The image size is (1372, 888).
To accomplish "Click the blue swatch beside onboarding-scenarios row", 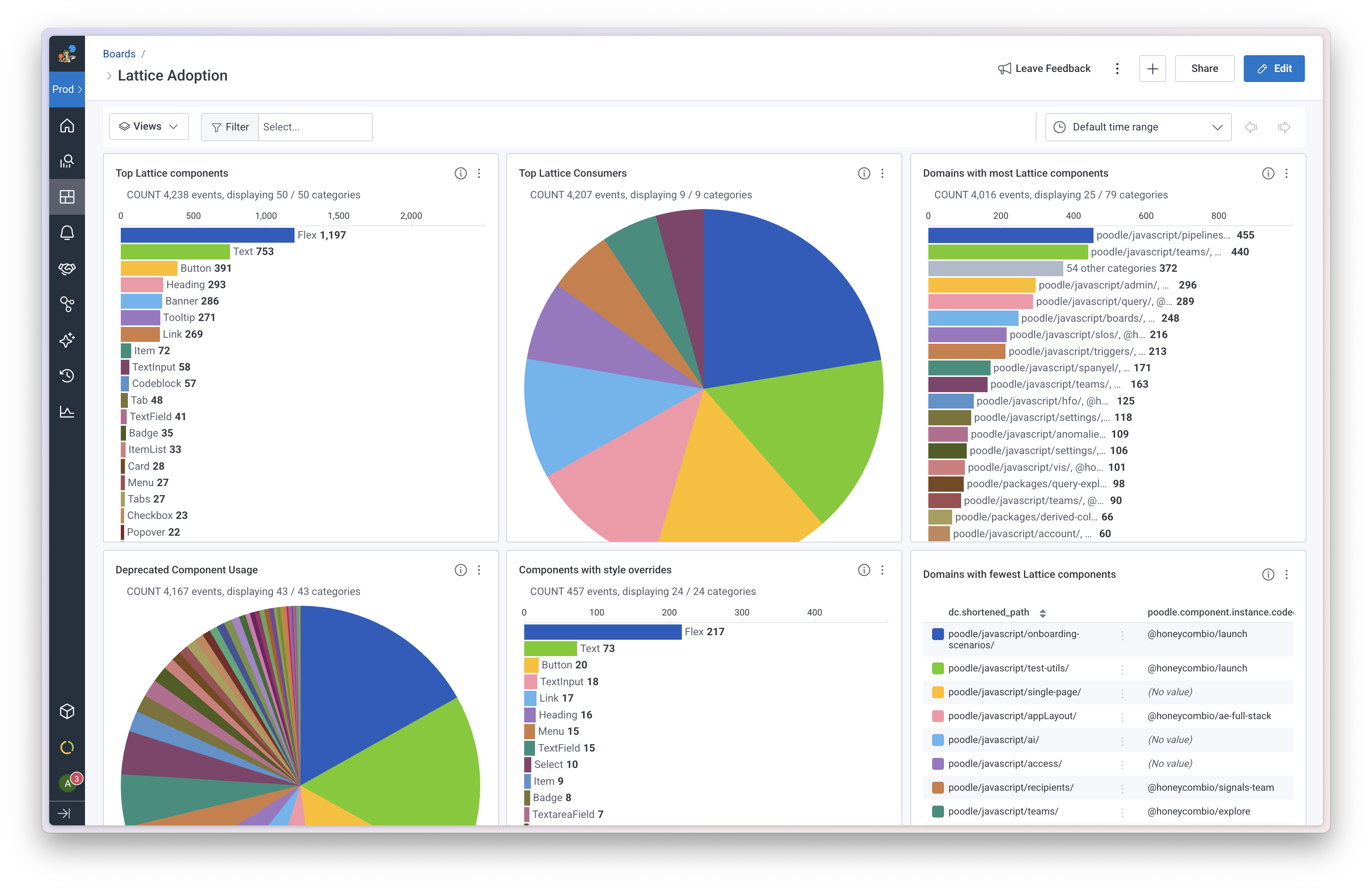I will (938, 634).
